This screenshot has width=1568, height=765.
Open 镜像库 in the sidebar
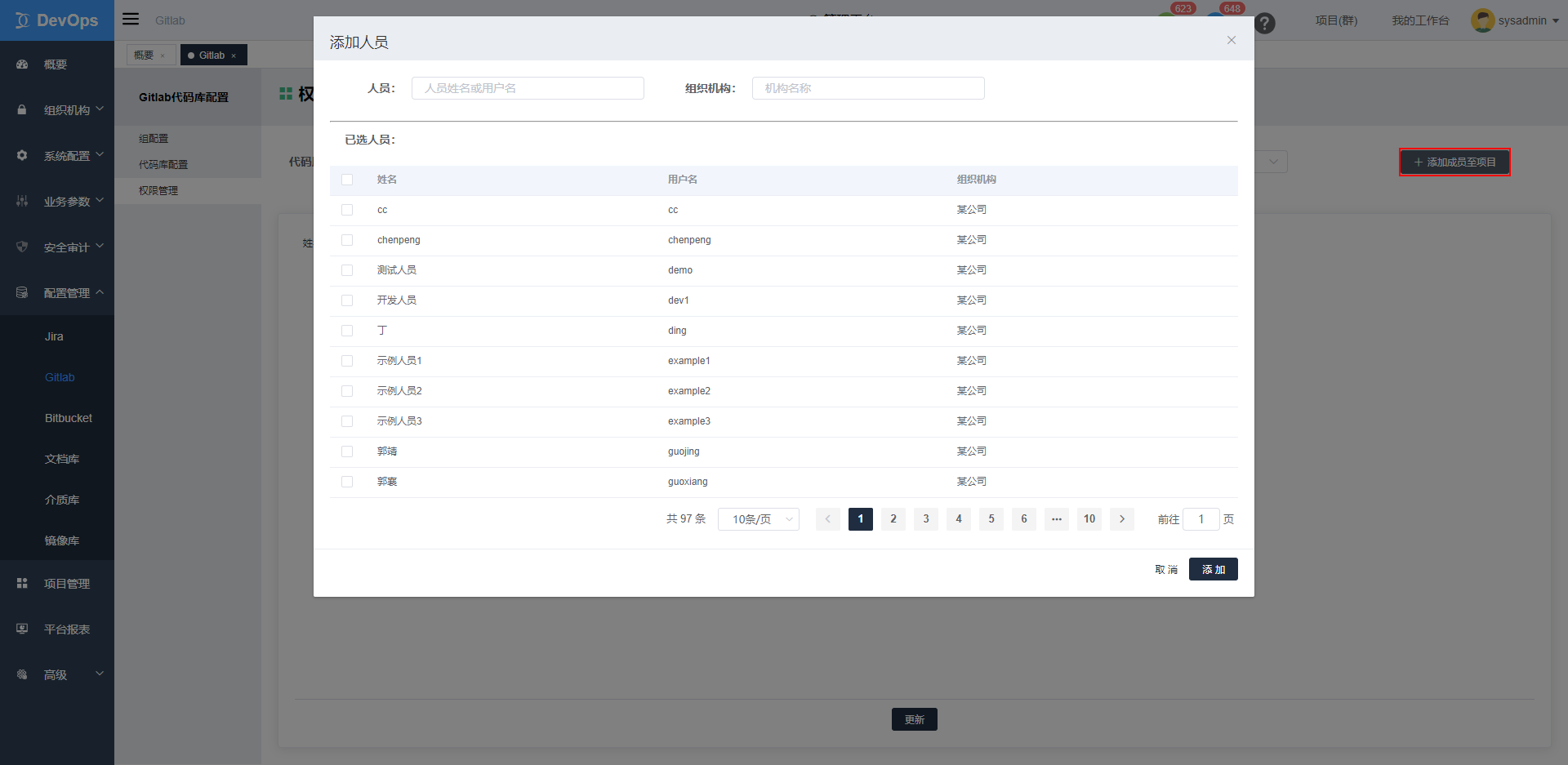[x=62, y=540]
